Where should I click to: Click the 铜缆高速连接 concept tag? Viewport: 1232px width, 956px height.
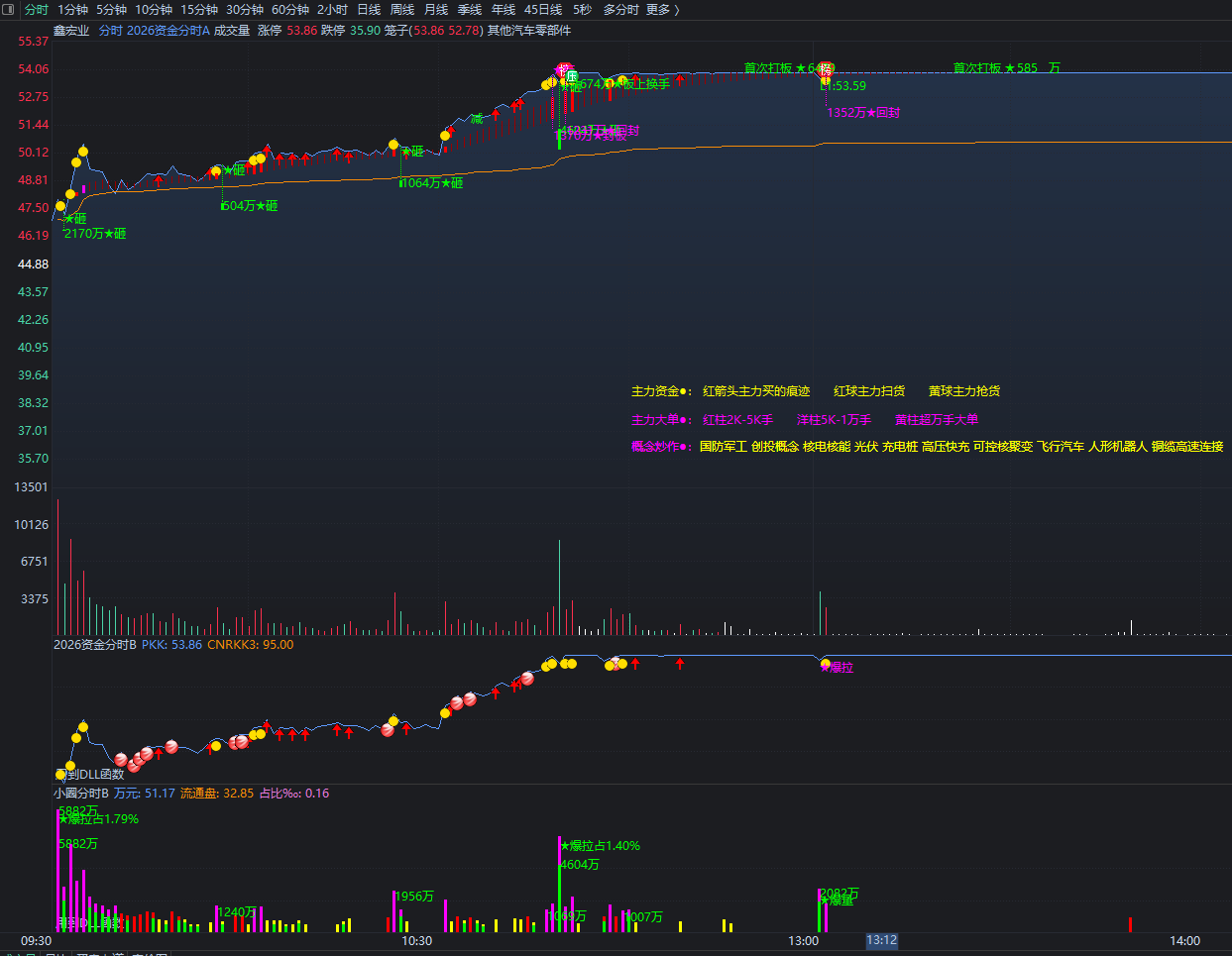pyautogui.click(x=1187, y=447)
